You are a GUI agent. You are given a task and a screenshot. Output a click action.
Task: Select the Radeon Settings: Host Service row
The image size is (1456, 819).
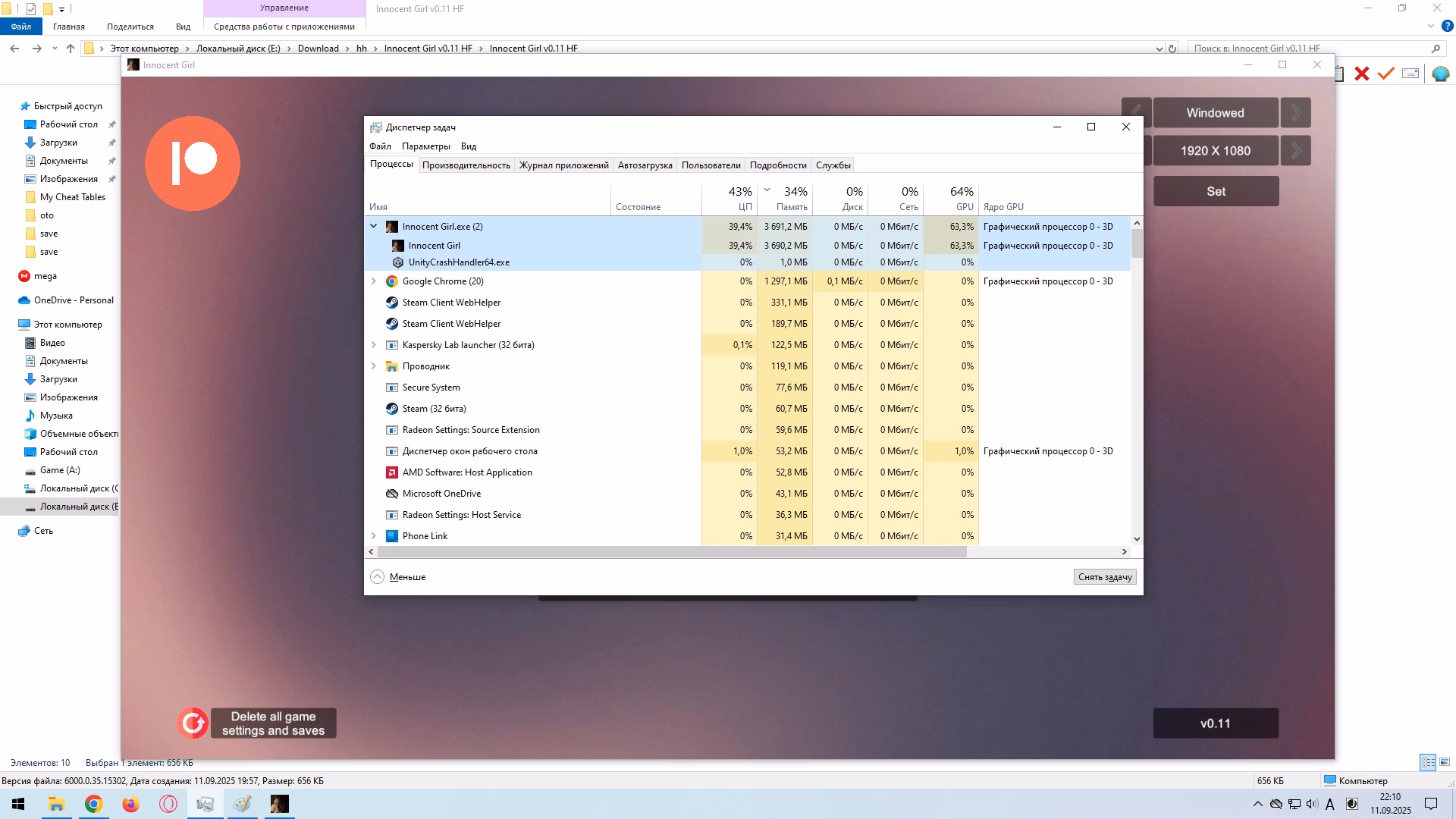pos(748,515)
